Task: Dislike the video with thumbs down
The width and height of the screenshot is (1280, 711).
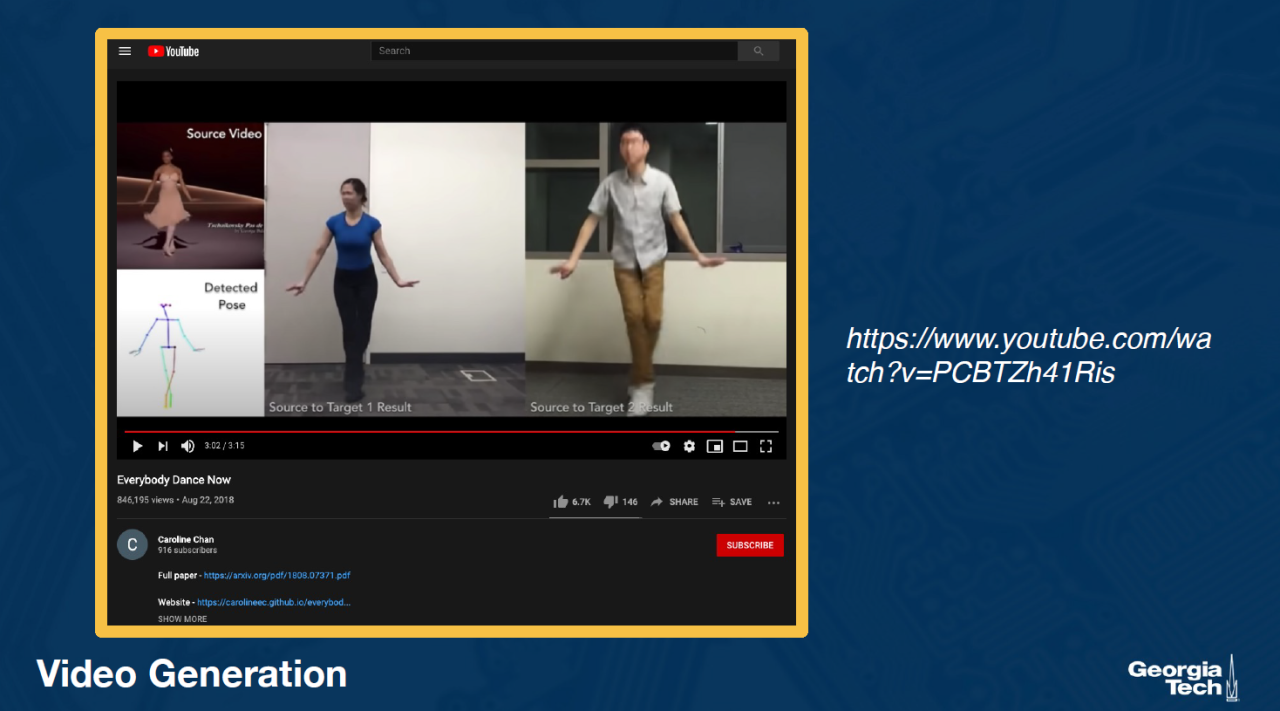Action: coord(610,502)
